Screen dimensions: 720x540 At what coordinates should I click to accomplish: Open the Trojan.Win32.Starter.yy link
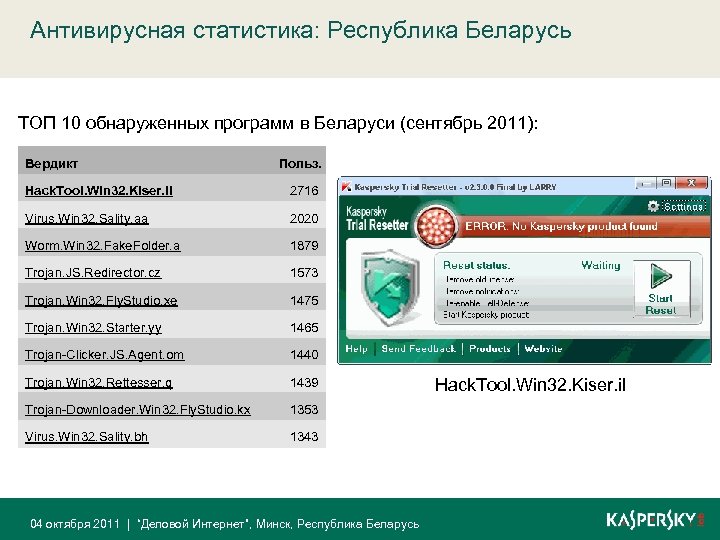pos(93,327)
